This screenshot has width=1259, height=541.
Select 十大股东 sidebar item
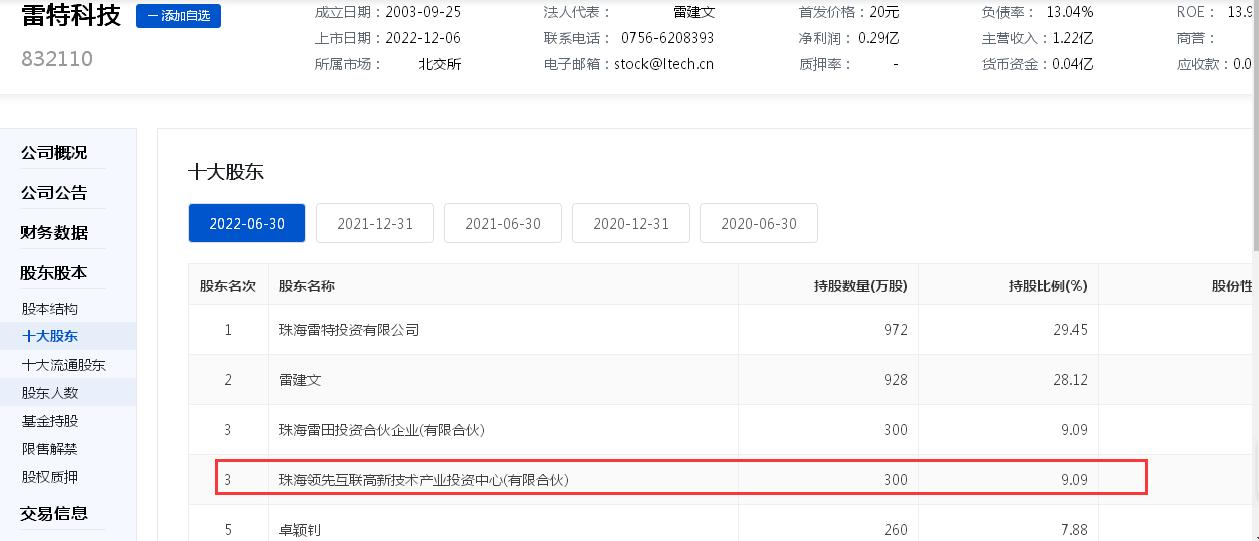[x=50, y=337]
